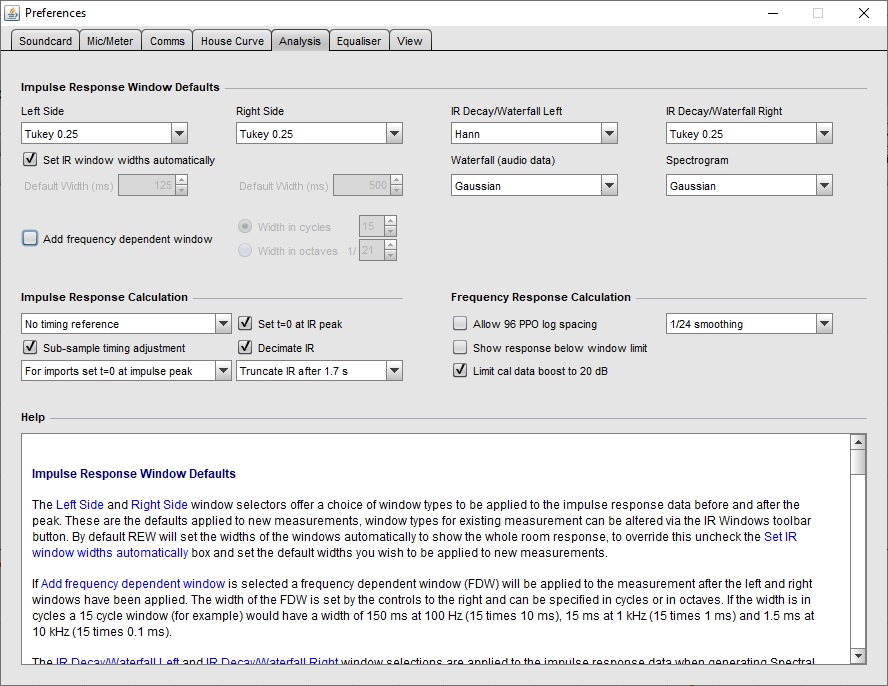Toggle Sub-sample timing adjustment checkbox

click(x=30, y=347)
